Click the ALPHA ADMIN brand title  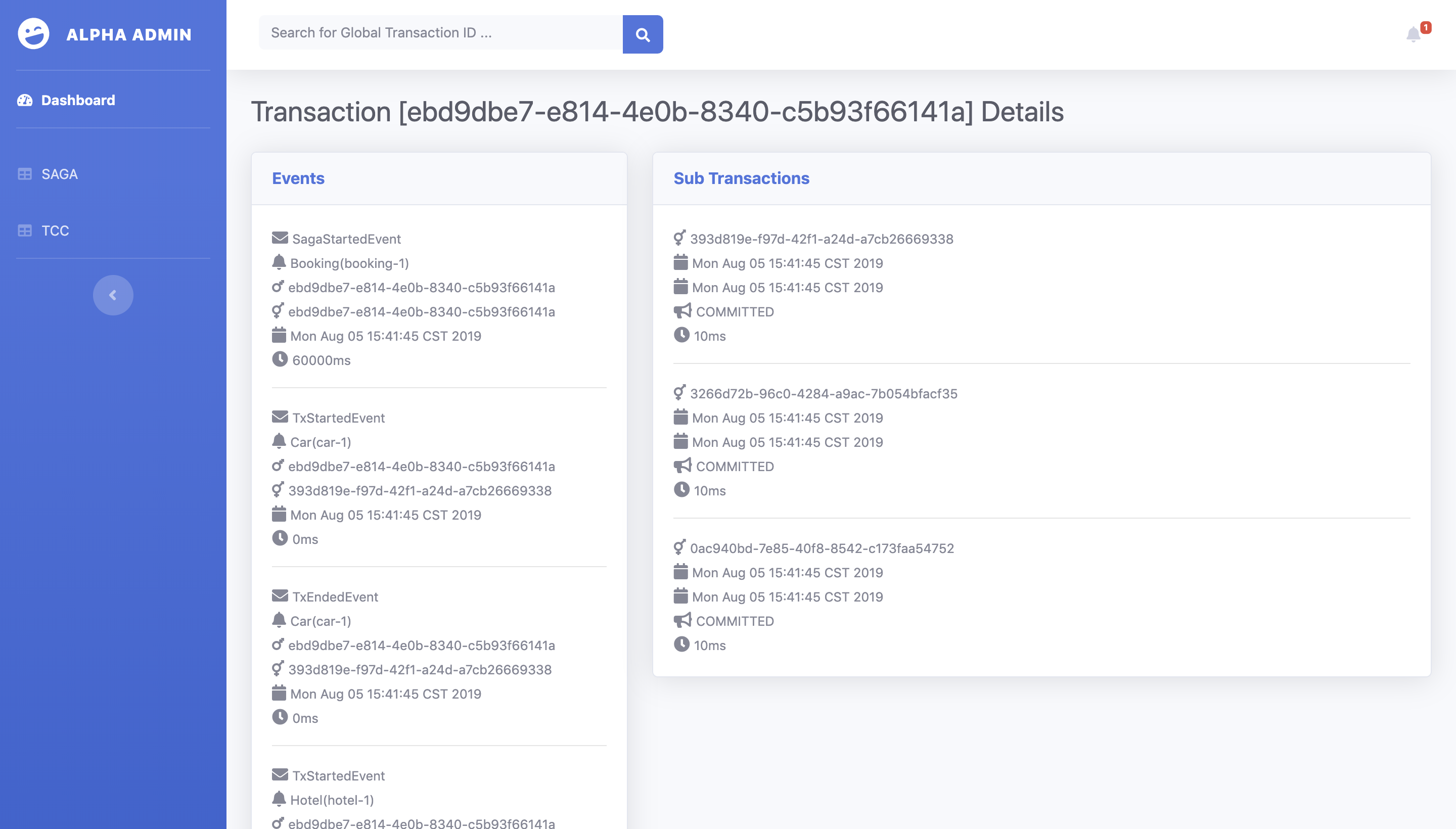pyautogui.click(x=129, y=35)
